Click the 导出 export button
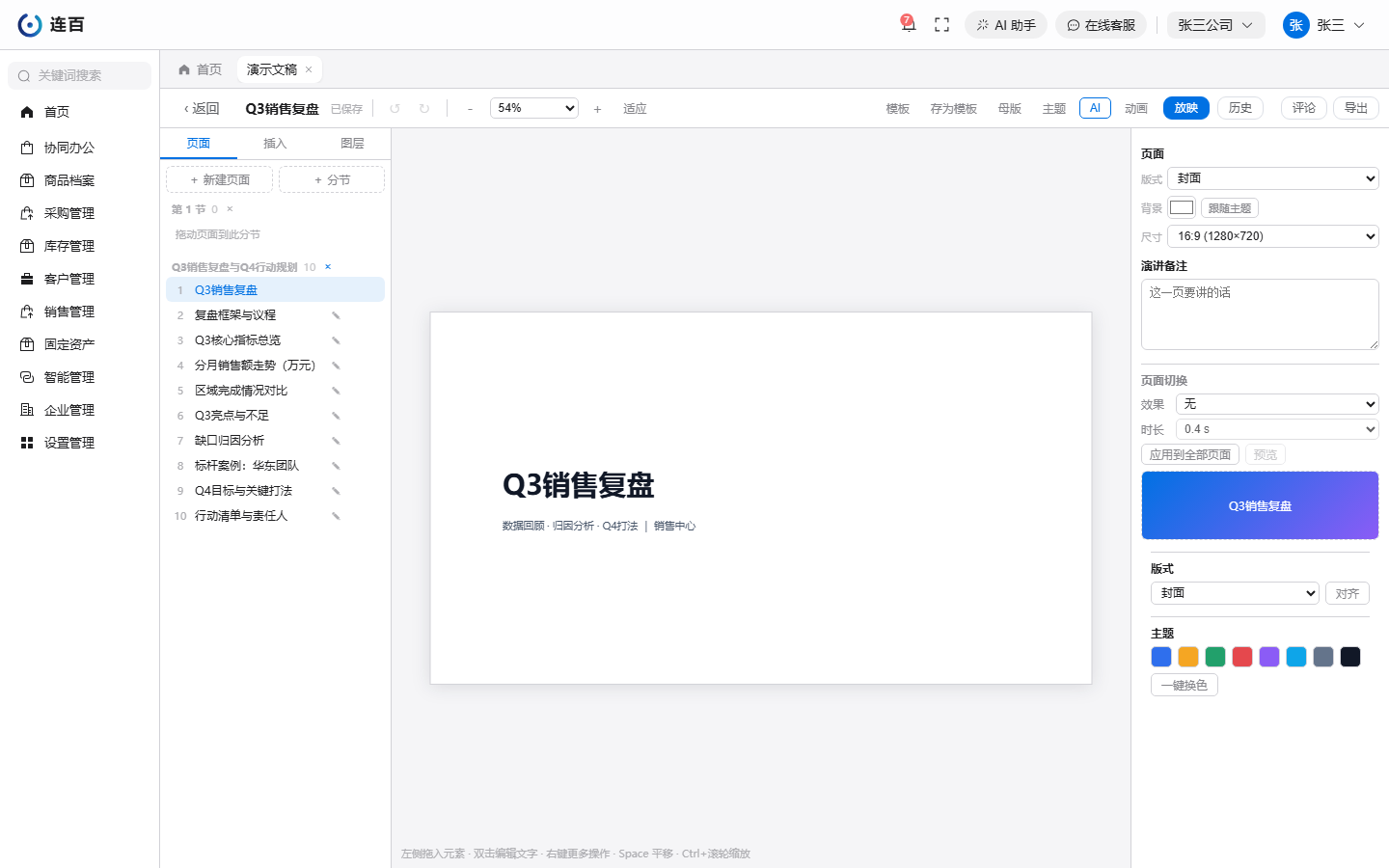The height and width of the screenshot is (868, 1389). pos(1356,108)
